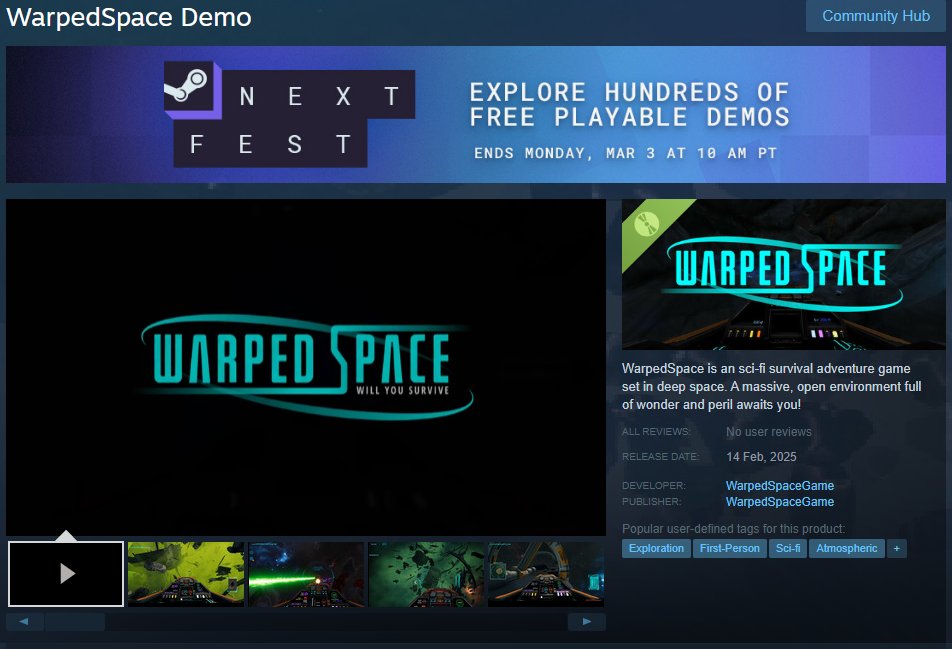Select the Atmospheric tag
This screenshot has width=952, height=649.
[x=846, y=548]
